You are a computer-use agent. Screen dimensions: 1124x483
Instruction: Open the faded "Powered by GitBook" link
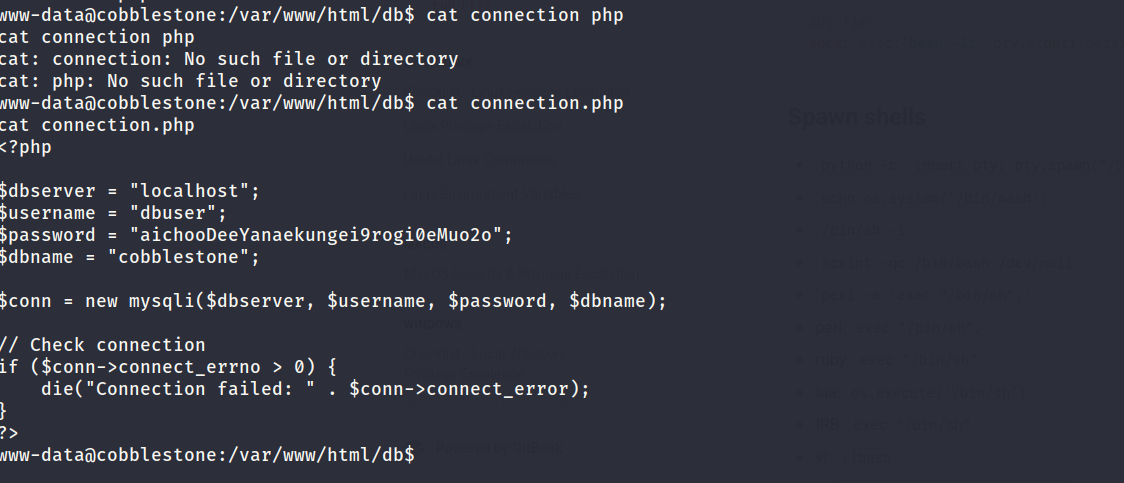(498, 449)
